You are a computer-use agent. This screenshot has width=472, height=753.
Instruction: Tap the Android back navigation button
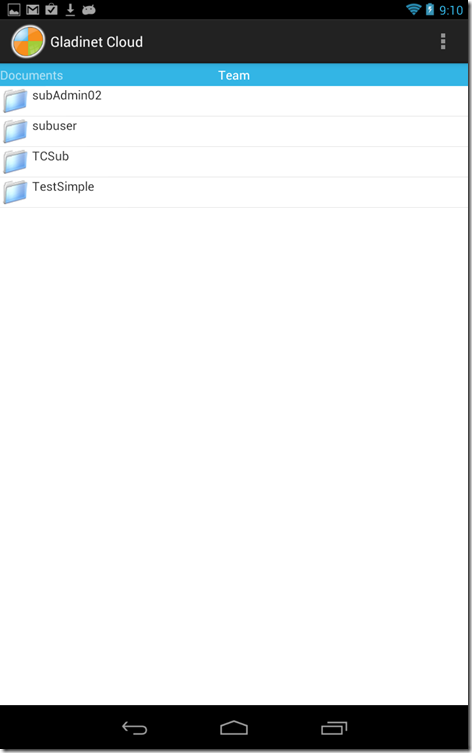134,728
